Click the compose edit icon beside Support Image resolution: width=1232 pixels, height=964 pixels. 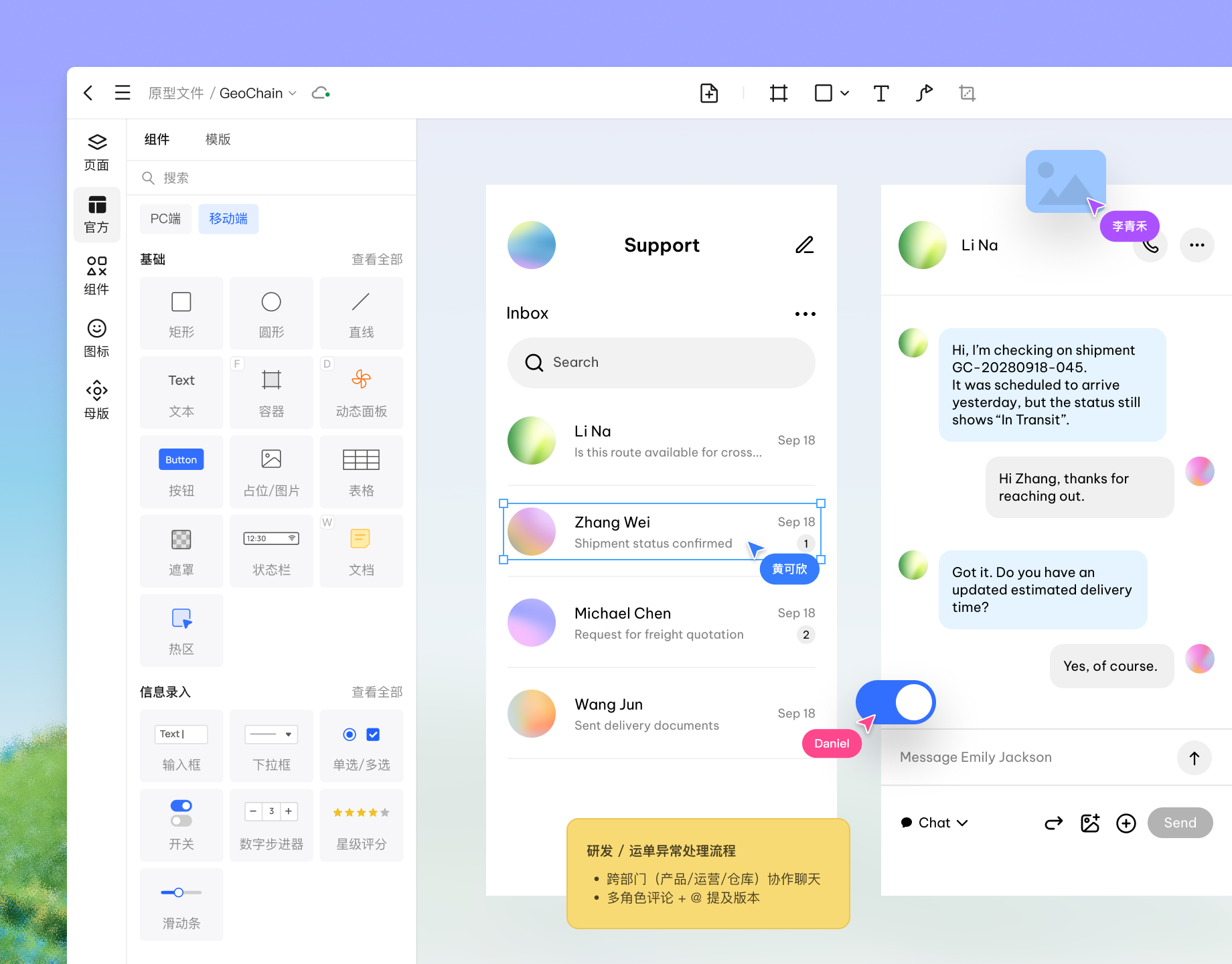804,245
